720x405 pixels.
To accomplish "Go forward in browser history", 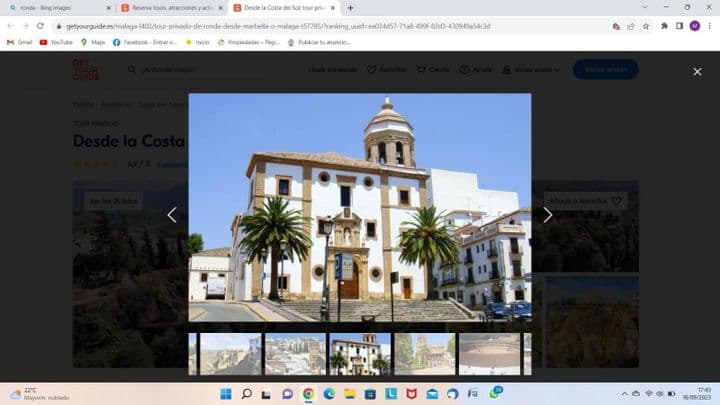I will 25,26.
